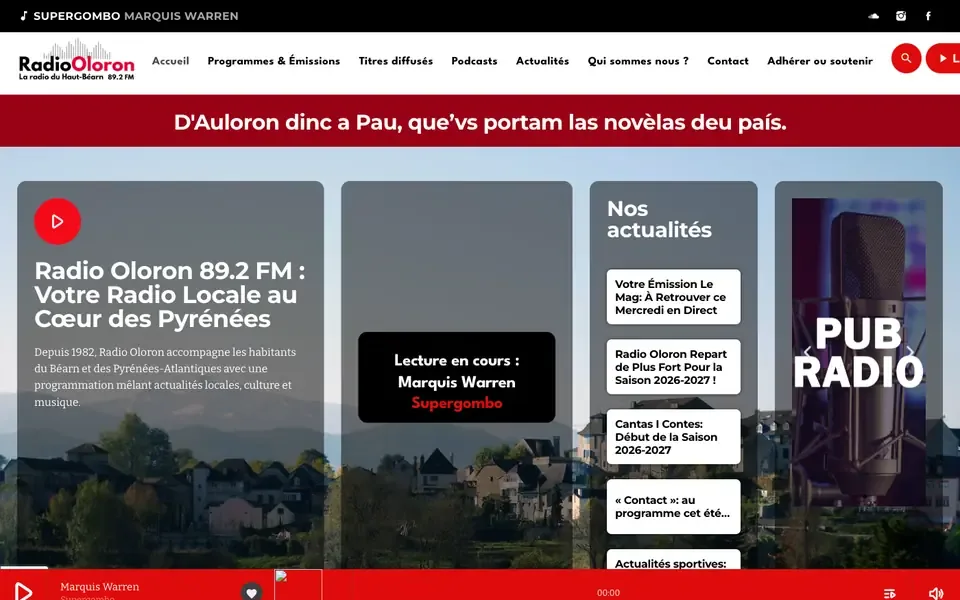Go to next slide on PUB RADIO carousel
Viewport: 960px width, 600px height.
tap(910, 351)
